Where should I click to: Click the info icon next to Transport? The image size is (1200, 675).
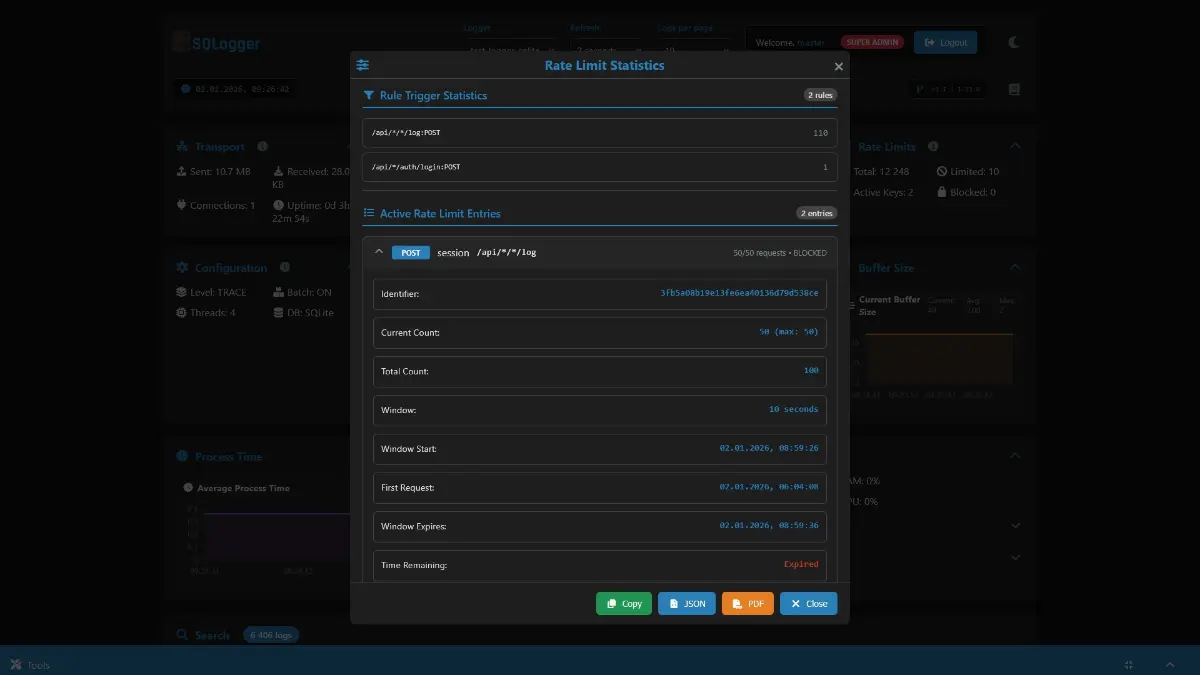pyautogui.click(x=262, y=146)
